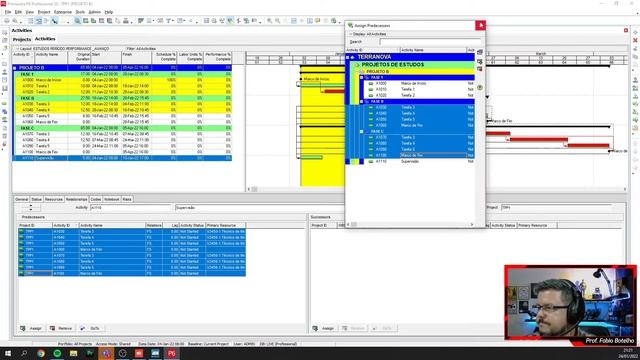Click the Filter toolbar icon
Screen dimensions: 640x360
pyautogui.click(x=168, y=21)
